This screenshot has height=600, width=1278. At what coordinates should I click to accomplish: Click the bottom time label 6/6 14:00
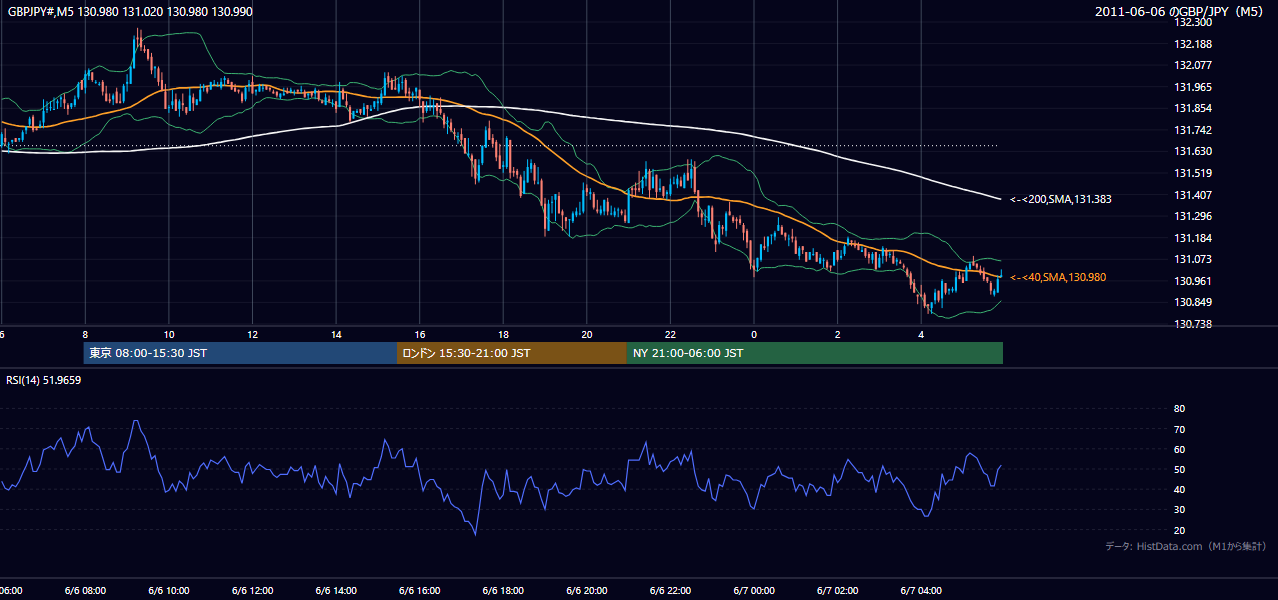336,591
